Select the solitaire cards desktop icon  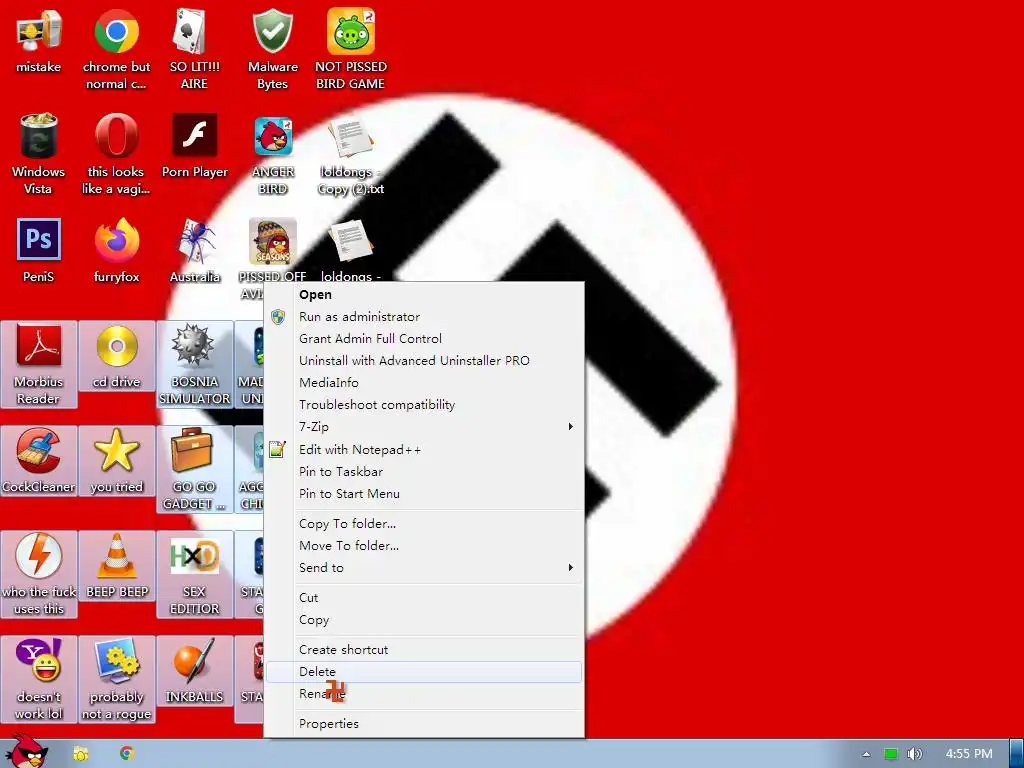click(194, 48)
